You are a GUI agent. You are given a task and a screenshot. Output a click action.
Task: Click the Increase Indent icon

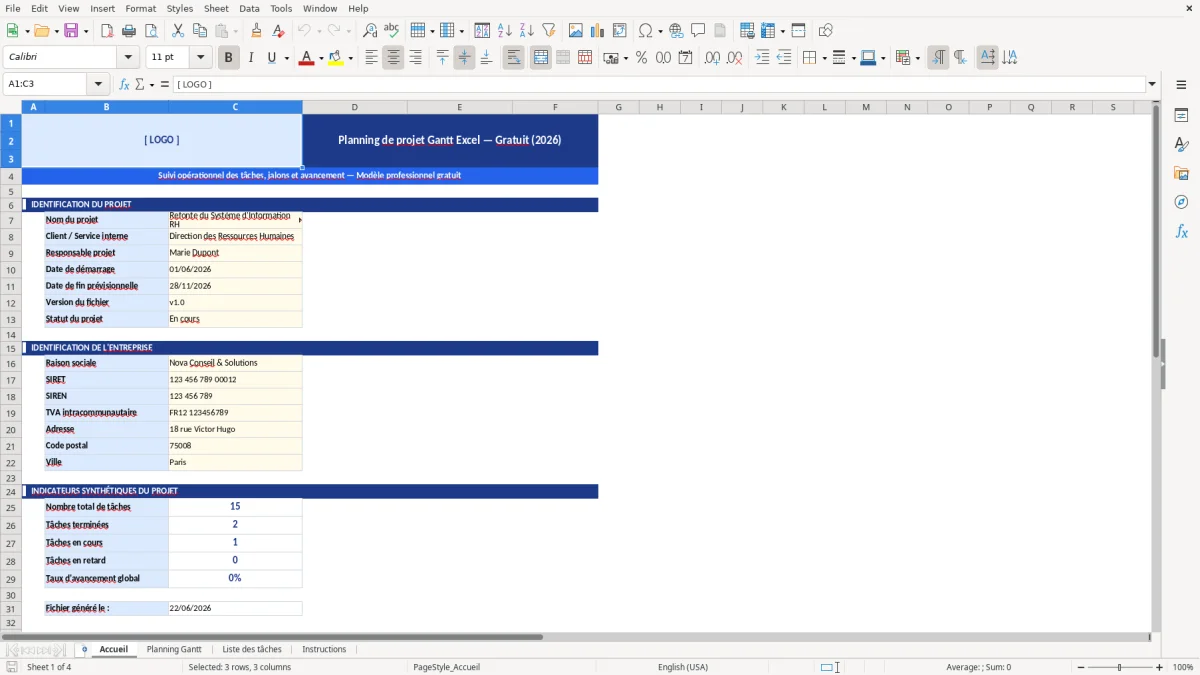pos(762,58)
